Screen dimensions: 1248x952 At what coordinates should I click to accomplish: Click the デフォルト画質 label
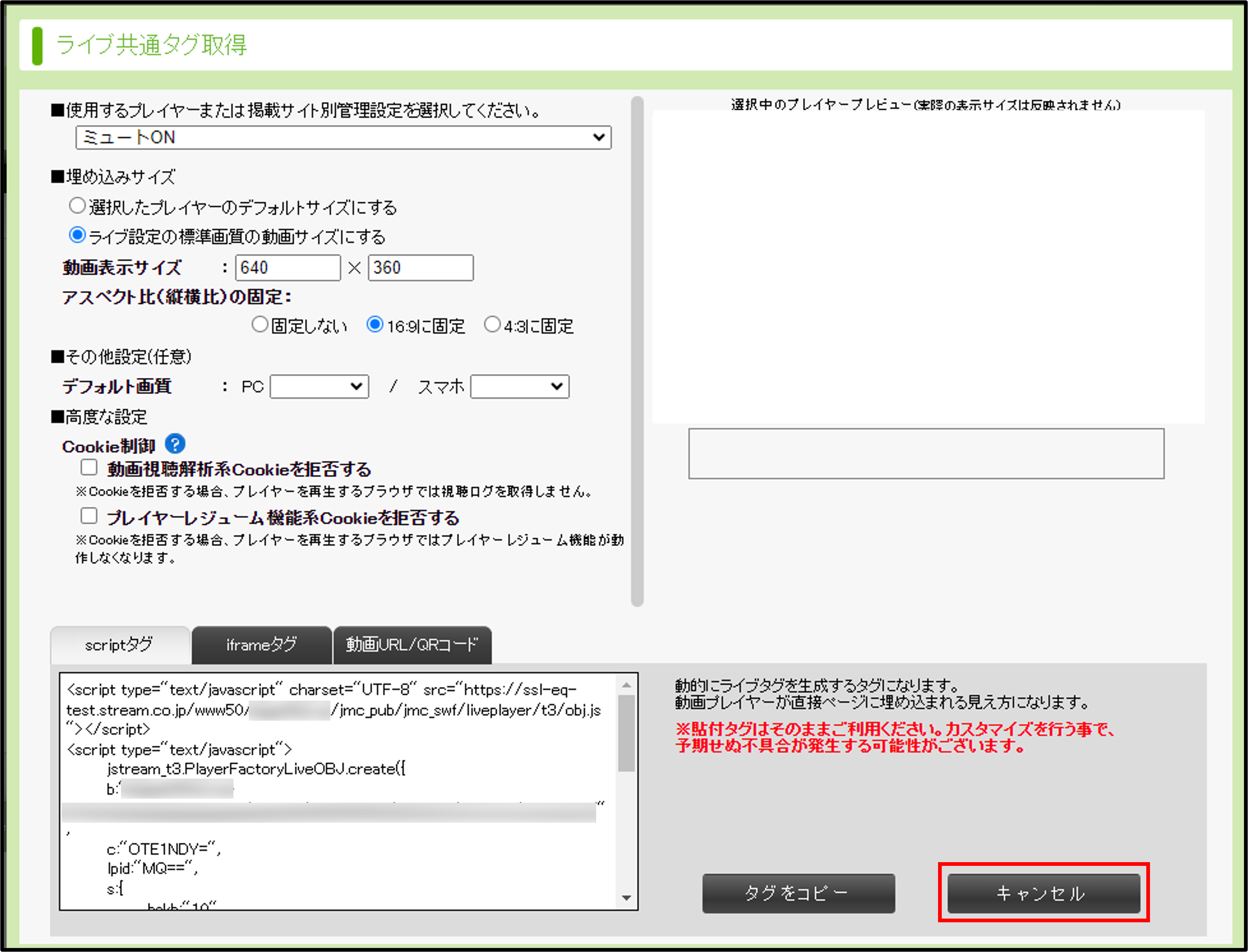(117, 387)
